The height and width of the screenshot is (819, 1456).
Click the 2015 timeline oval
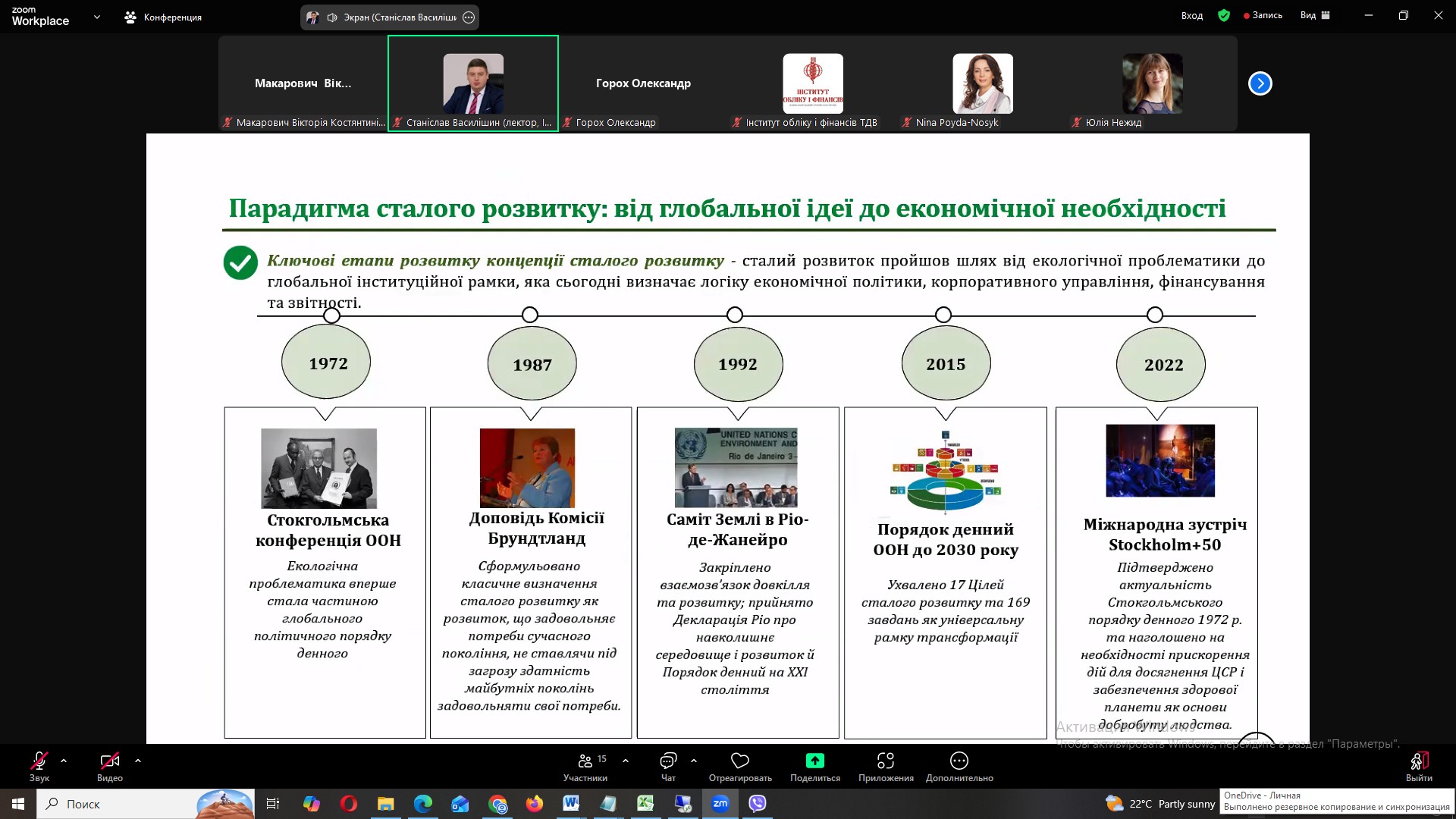pyautogui.click(x=946, y=364)
